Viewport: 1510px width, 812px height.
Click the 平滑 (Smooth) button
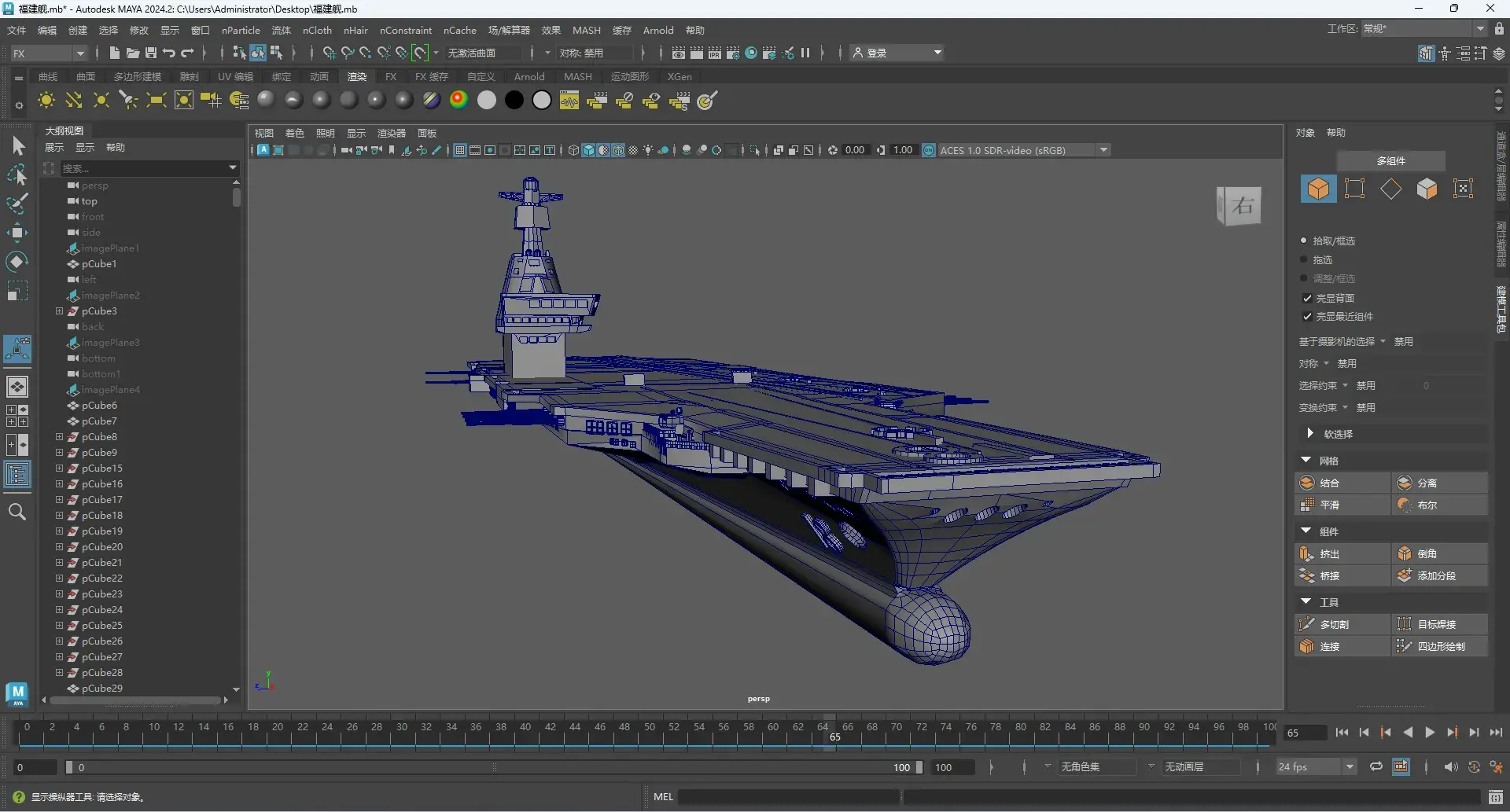point(1342,505)
